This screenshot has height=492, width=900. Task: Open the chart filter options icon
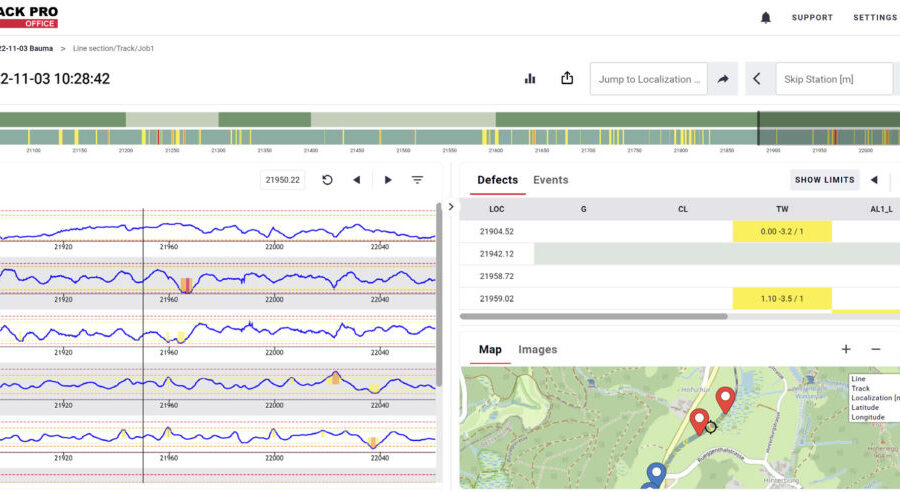click(418, 180)
